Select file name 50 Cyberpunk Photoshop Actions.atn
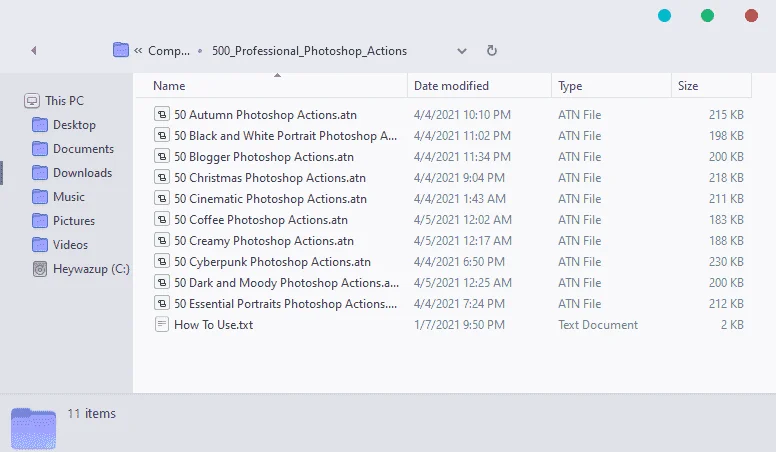 pyautogui.click(x=272, y=262)
